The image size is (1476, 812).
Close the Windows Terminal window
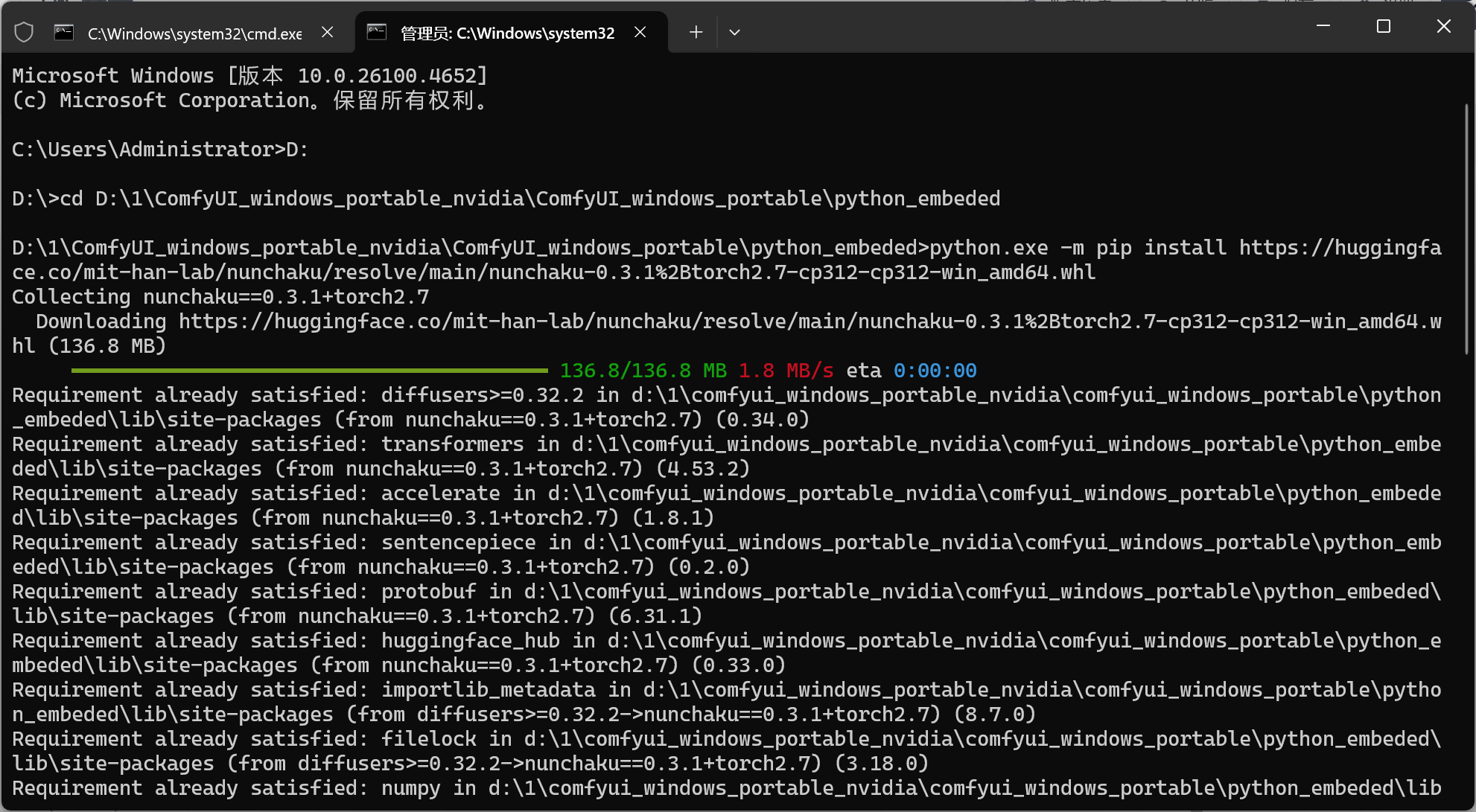tap(1443, 27)
